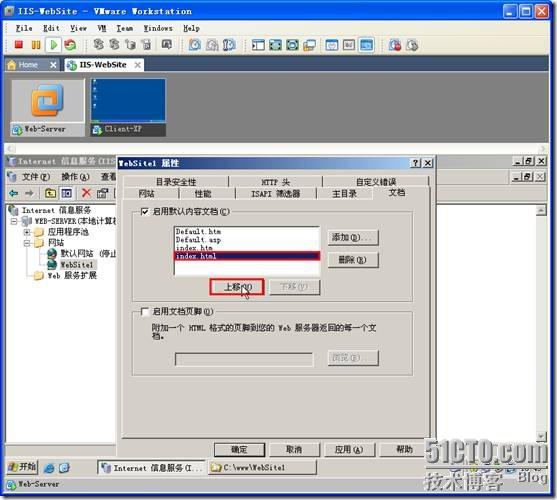Click the Revert to Snapshot icon
The image size is (557, 500).
[x=212, y=45]
